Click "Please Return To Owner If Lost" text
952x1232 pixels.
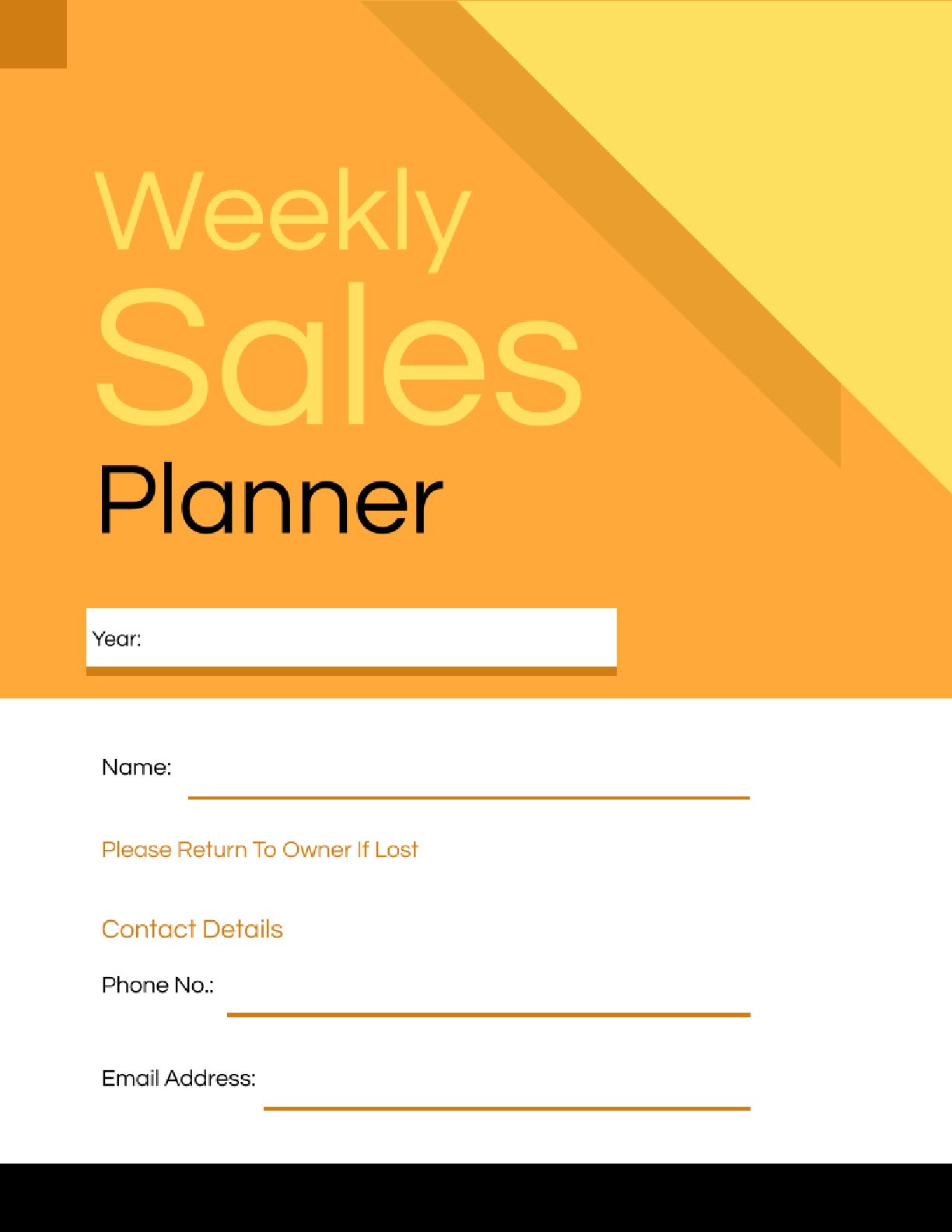260,849
